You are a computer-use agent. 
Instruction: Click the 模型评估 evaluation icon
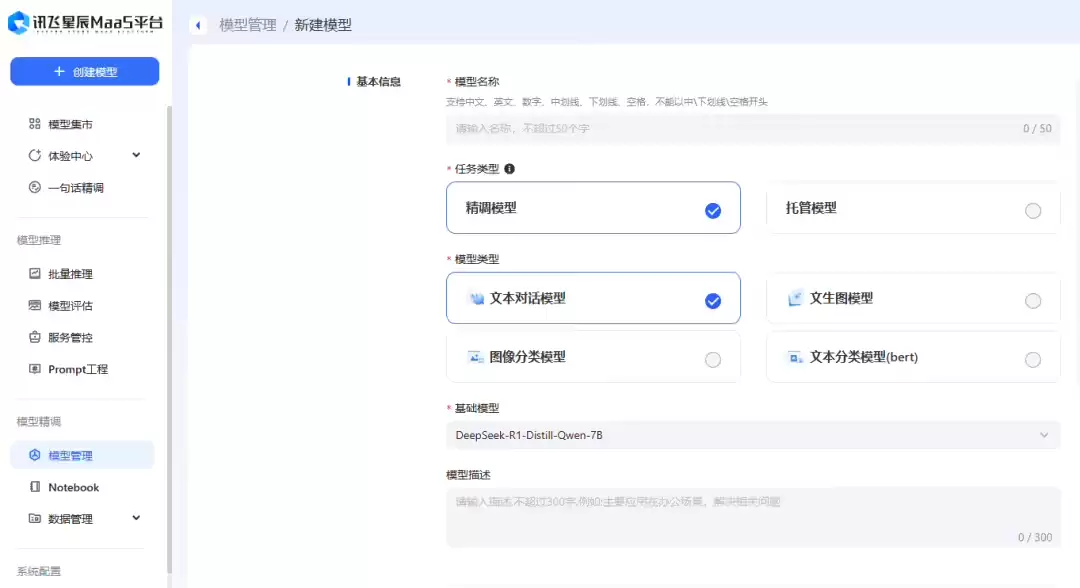35,305
